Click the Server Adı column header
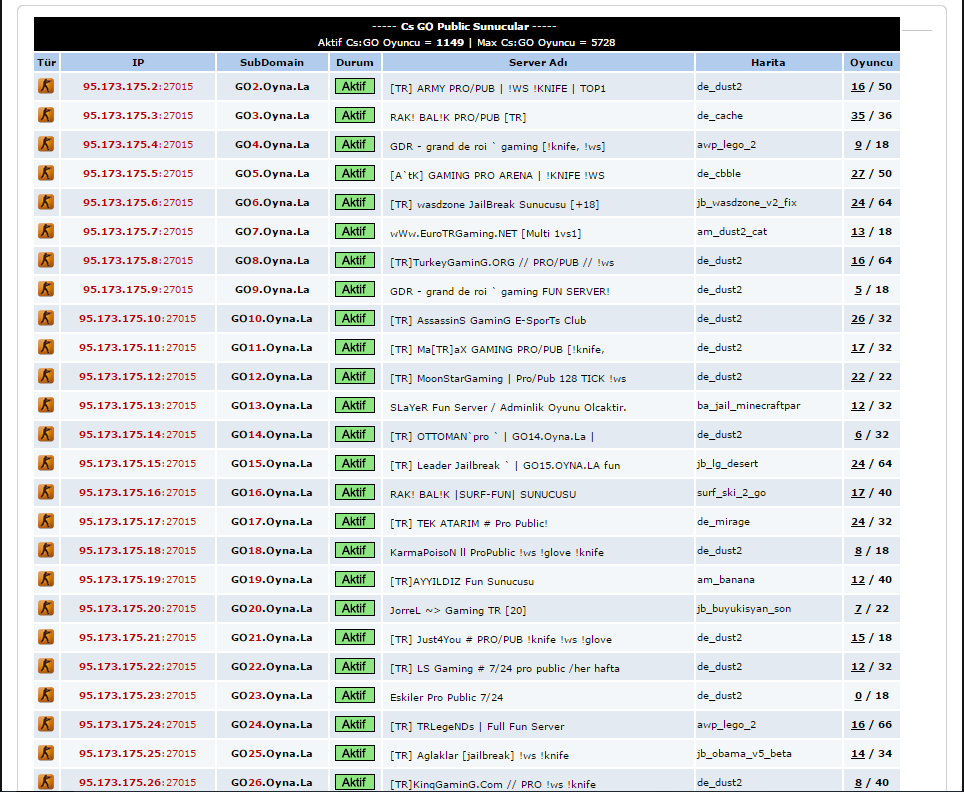The height and width of the screenshot is (792, 964). click(538, 62)
